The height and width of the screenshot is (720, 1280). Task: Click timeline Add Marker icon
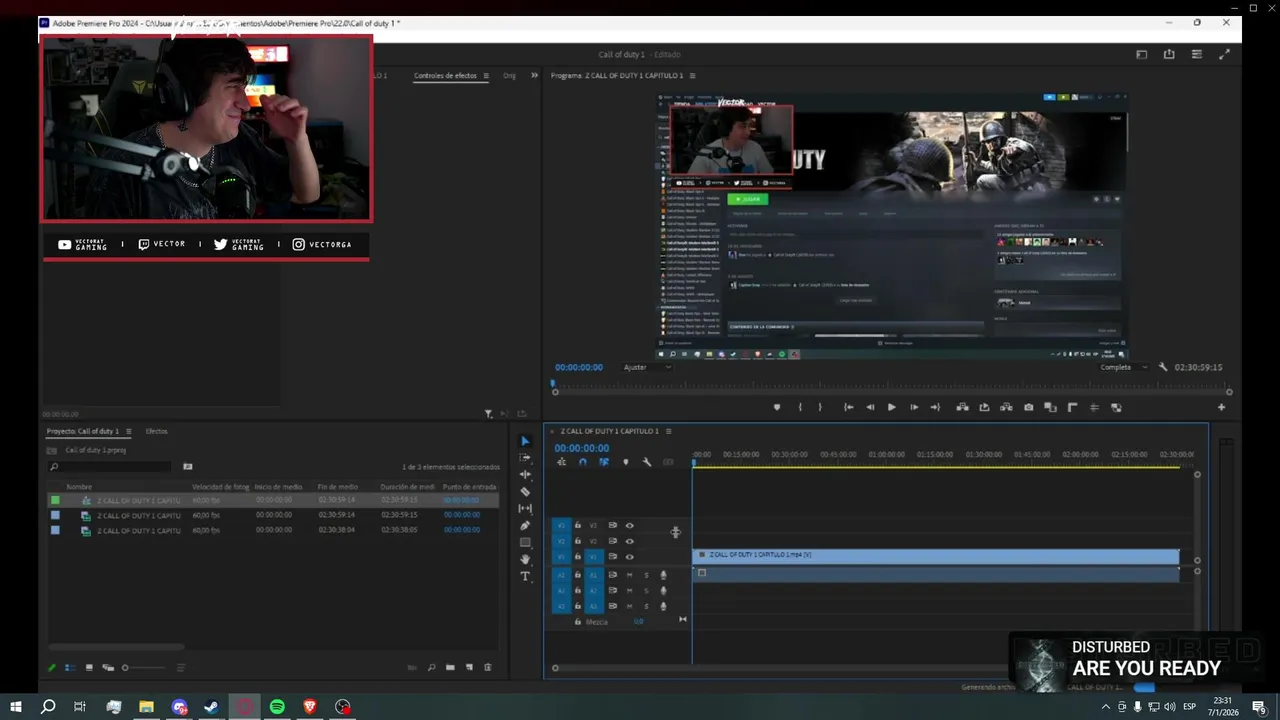pos(626,462)
